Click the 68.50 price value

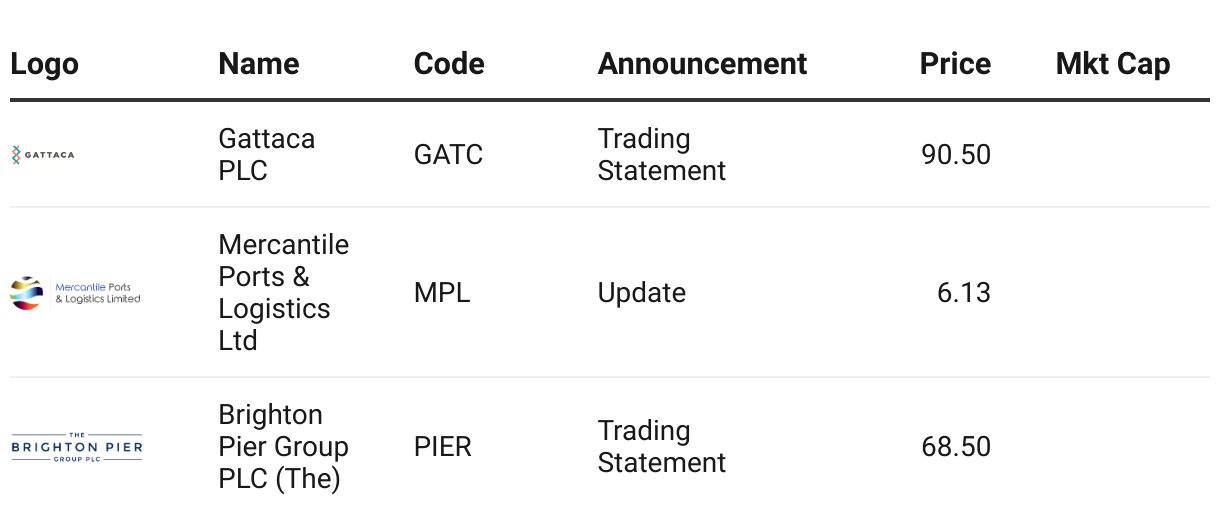click(x=956, y=447)
